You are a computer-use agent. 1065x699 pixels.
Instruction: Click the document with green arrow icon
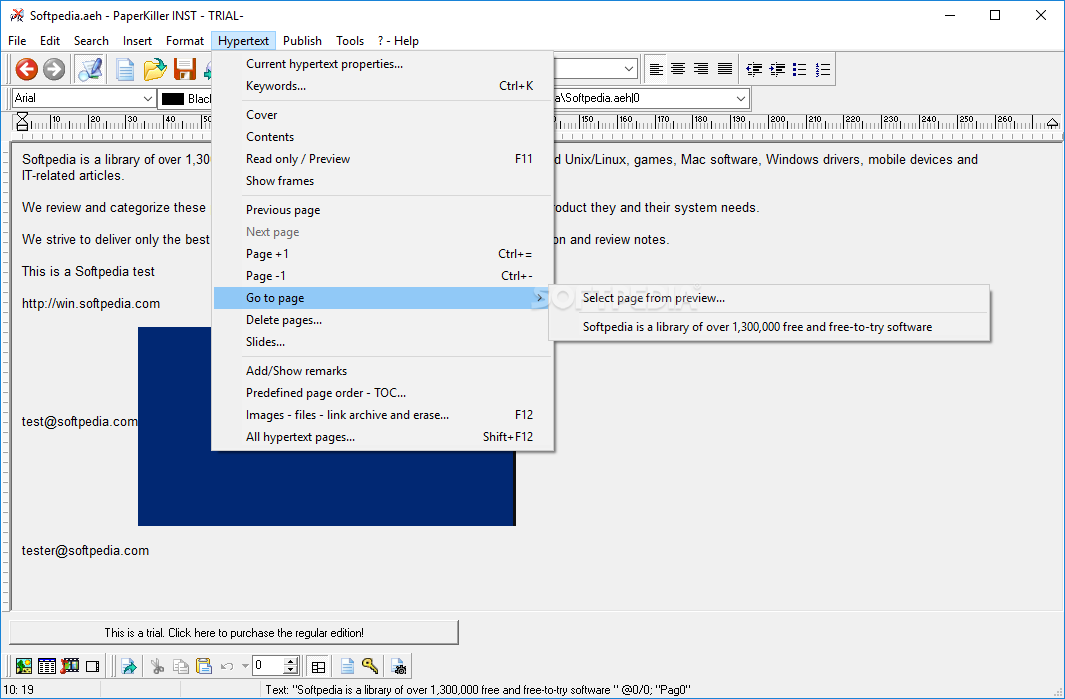coord(128,666)
